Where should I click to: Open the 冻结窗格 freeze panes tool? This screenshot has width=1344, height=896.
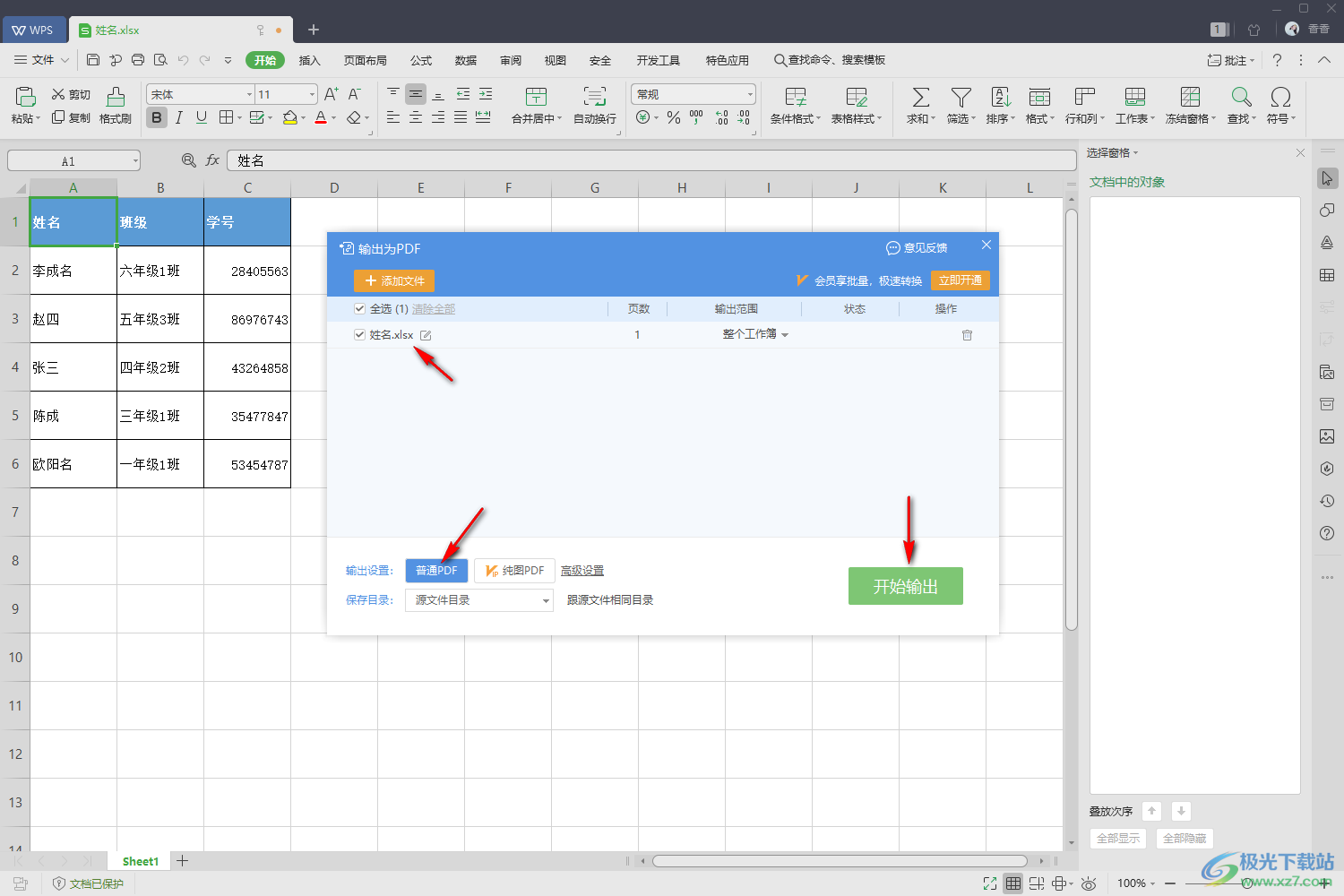click(x=1190, y=105)
